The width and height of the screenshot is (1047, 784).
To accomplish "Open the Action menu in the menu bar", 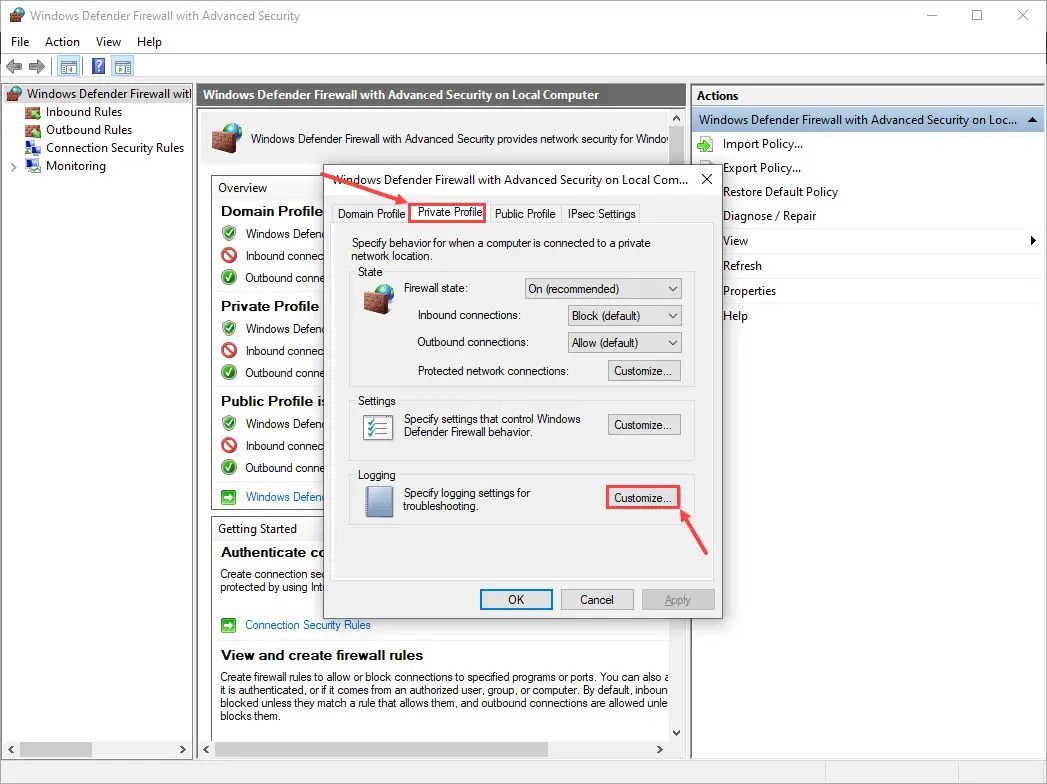I will click(62, 42).
